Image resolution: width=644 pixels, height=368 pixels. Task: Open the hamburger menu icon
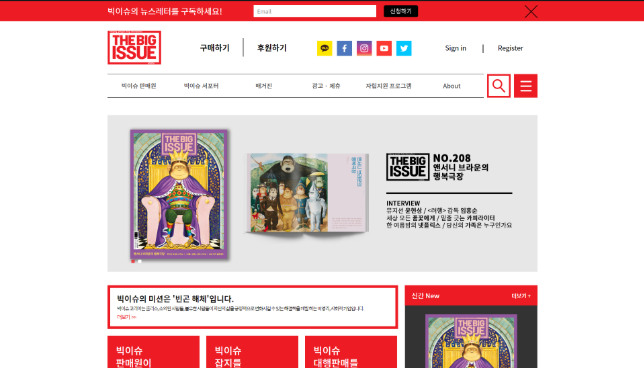click(526, 86)
